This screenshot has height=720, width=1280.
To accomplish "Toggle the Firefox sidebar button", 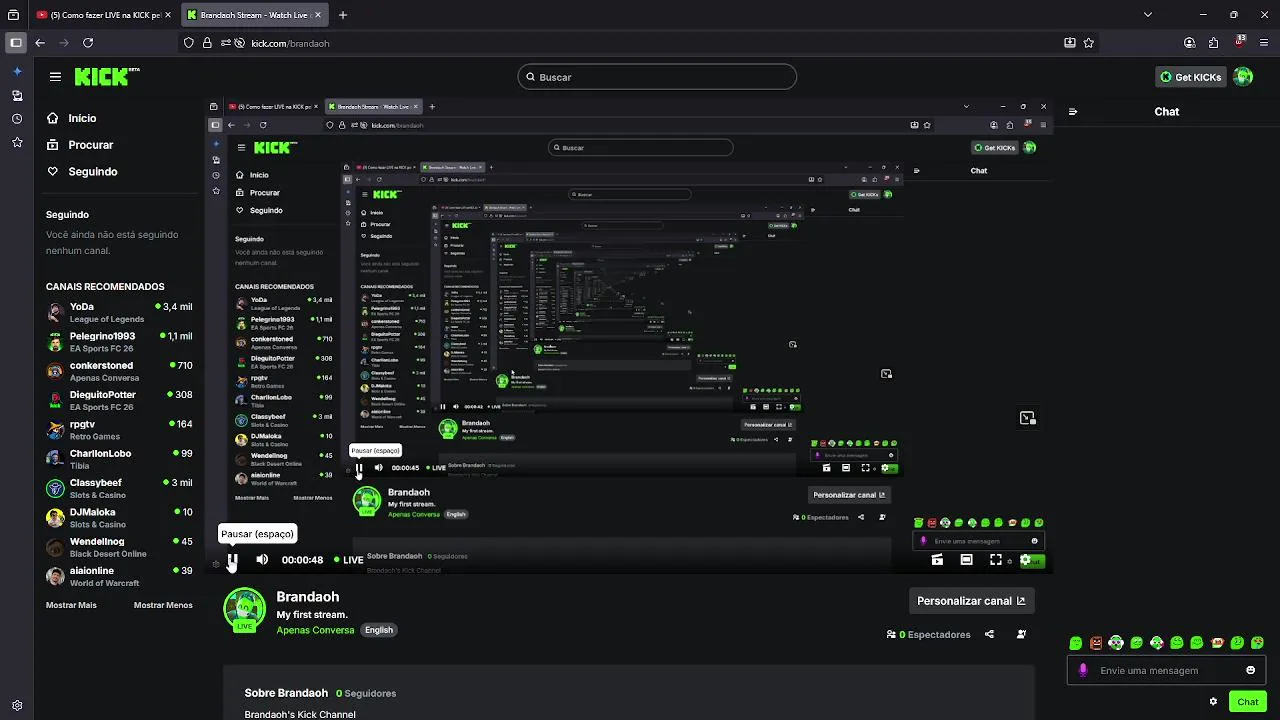I will [15, 43].
